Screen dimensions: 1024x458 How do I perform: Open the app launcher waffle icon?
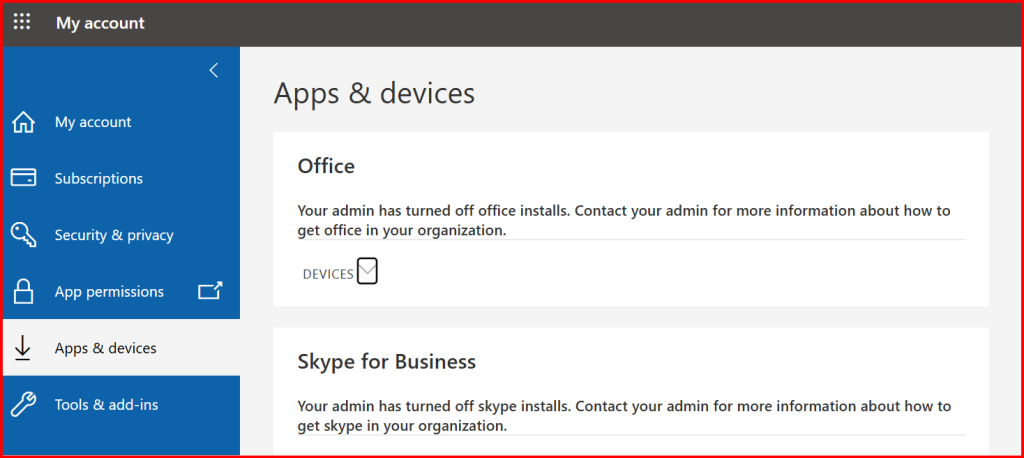click(x=22, y=22)
